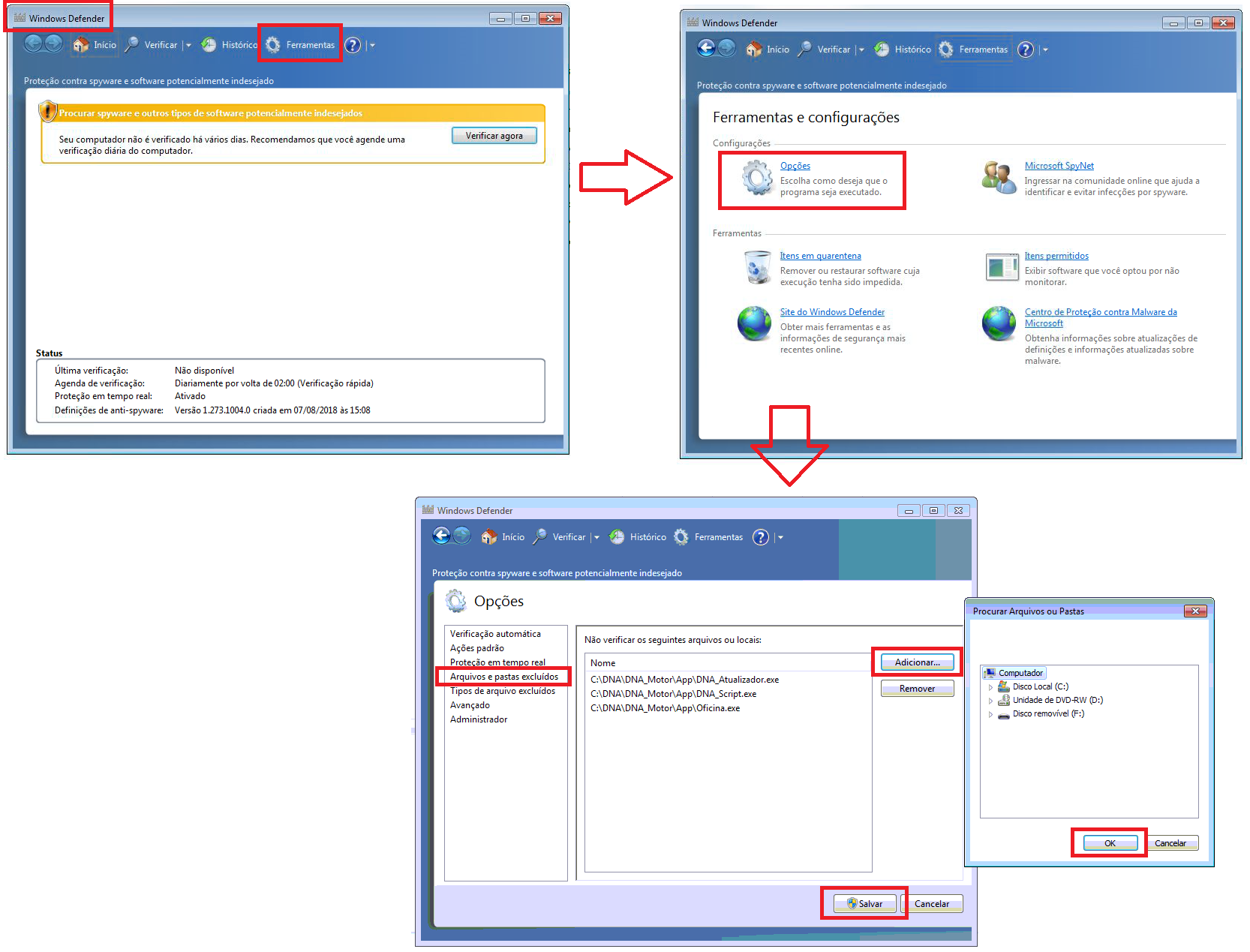The height and width of the screenshot is (952, 1250).
Task: Click the Disco removível (F:) drive icon
Action: point(1003,714)
